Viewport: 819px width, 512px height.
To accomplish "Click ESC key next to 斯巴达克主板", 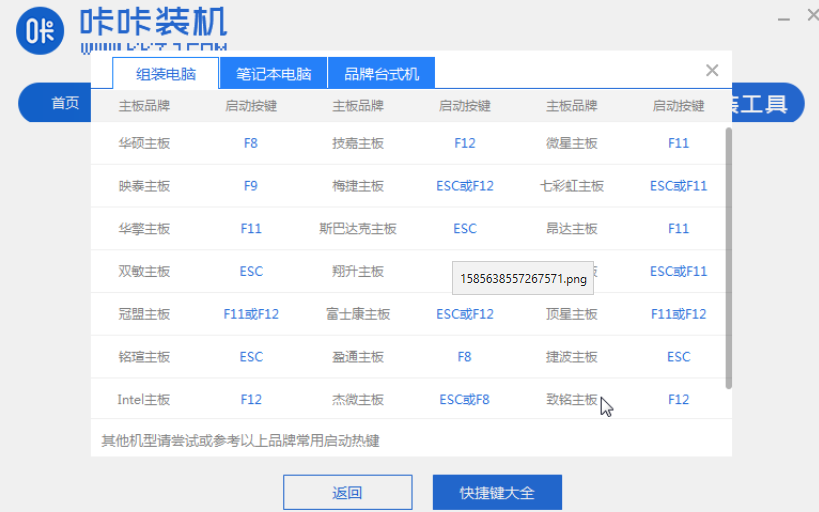I will click(x=465, y=229).
